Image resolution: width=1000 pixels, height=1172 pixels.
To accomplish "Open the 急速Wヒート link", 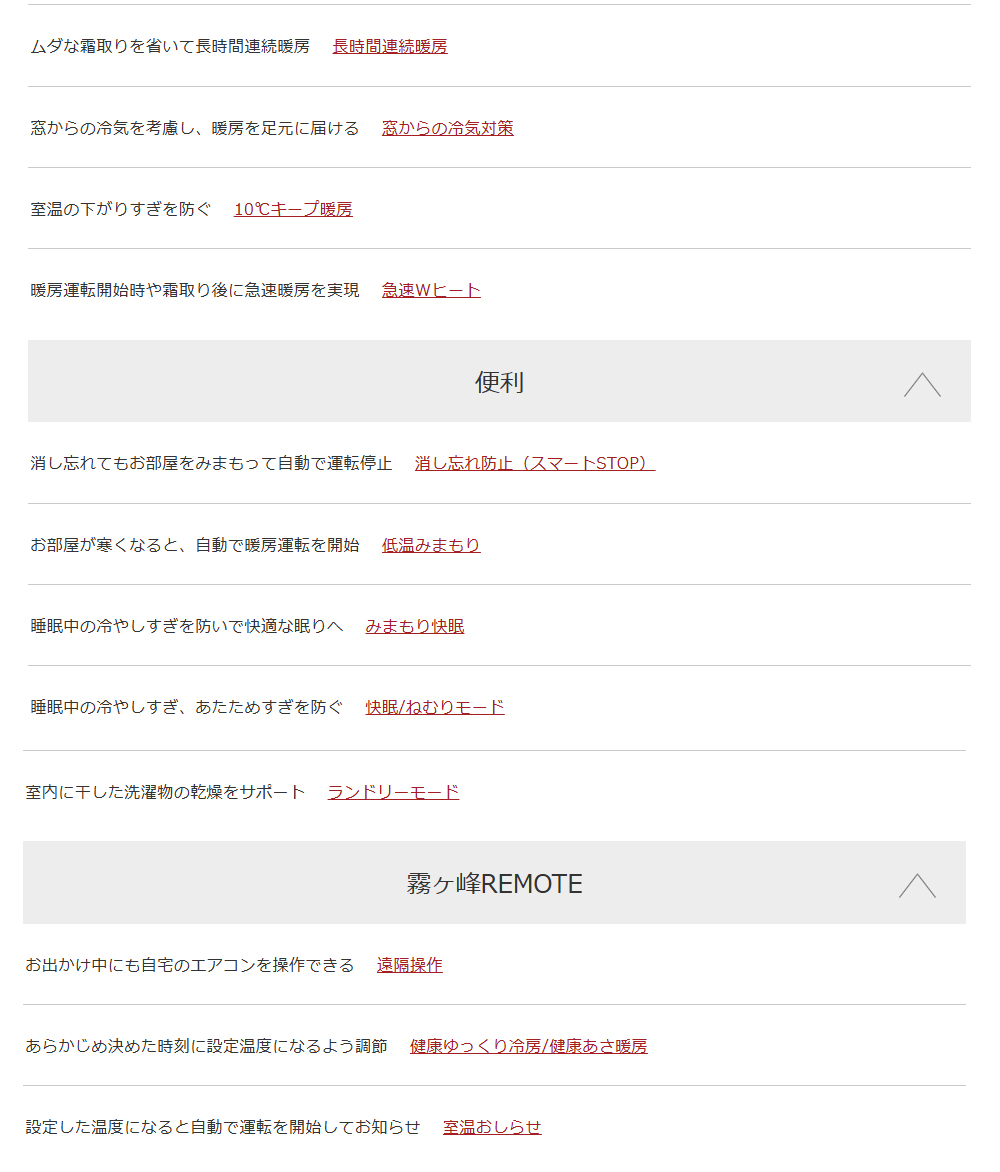I will click(x=431, y=290).
